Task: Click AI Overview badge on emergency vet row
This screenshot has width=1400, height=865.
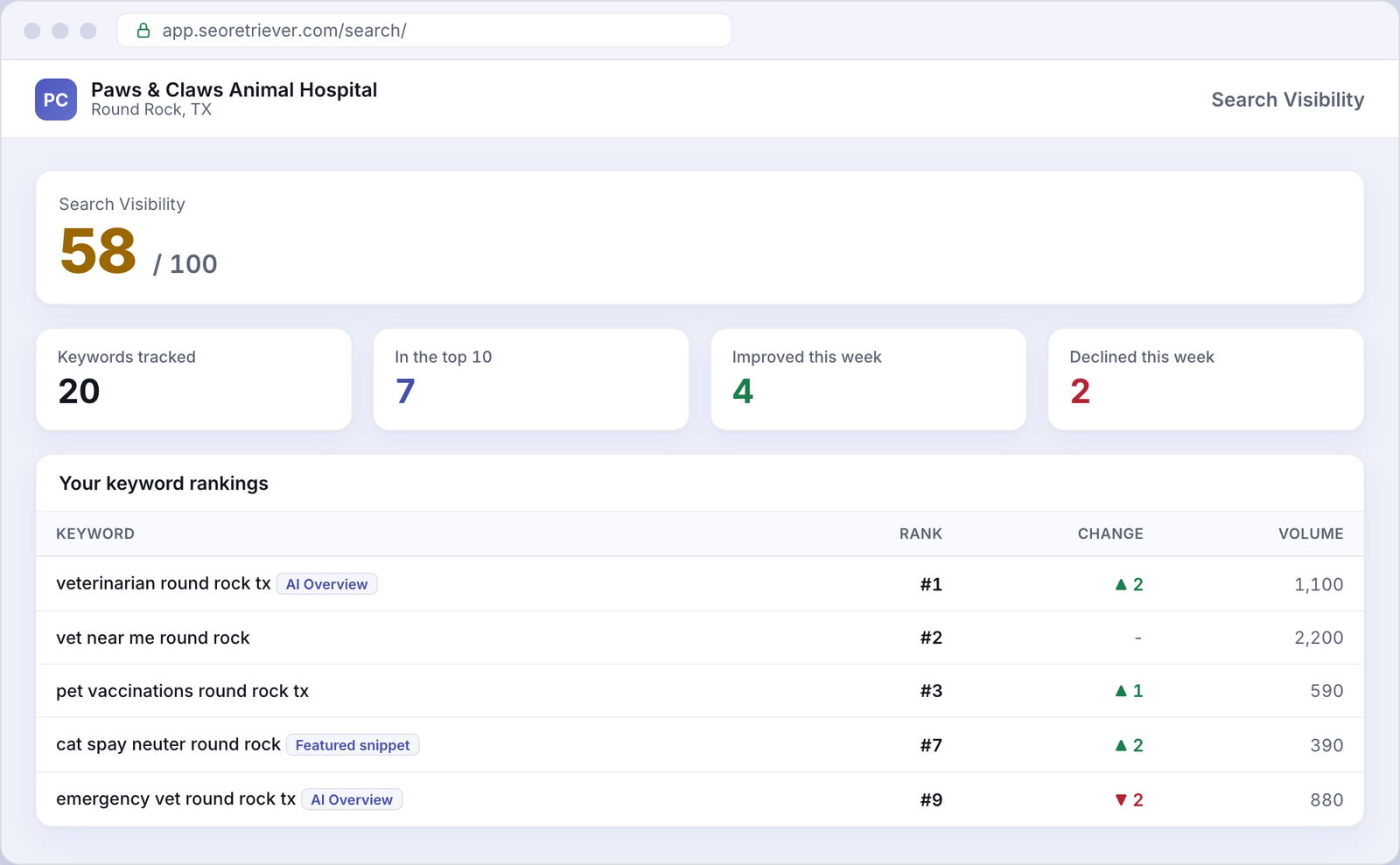Action: pyautogui.click(x=352, y=799)
